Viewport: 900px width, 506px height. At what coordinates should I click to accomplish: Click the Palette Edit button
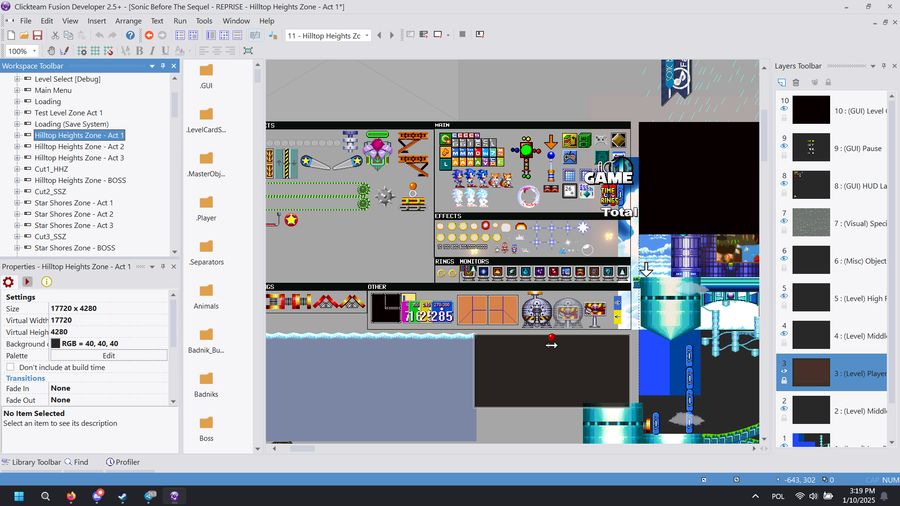pyautogui.click(x=108, y=356)
